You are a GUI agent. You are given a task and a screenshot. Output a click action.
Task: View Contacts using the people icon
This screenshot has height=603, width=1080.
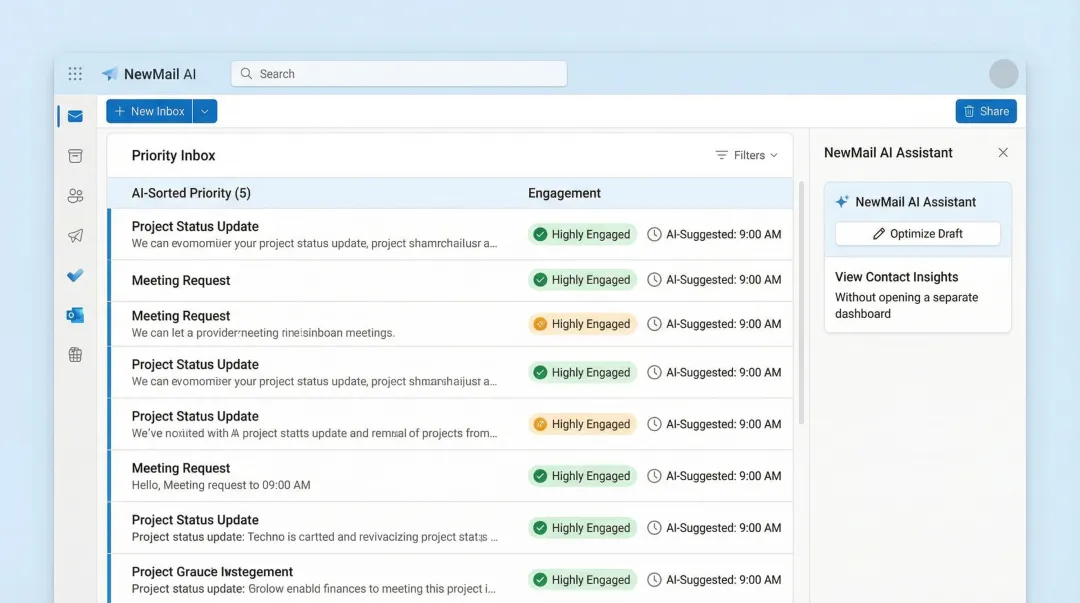coord(74,196)
